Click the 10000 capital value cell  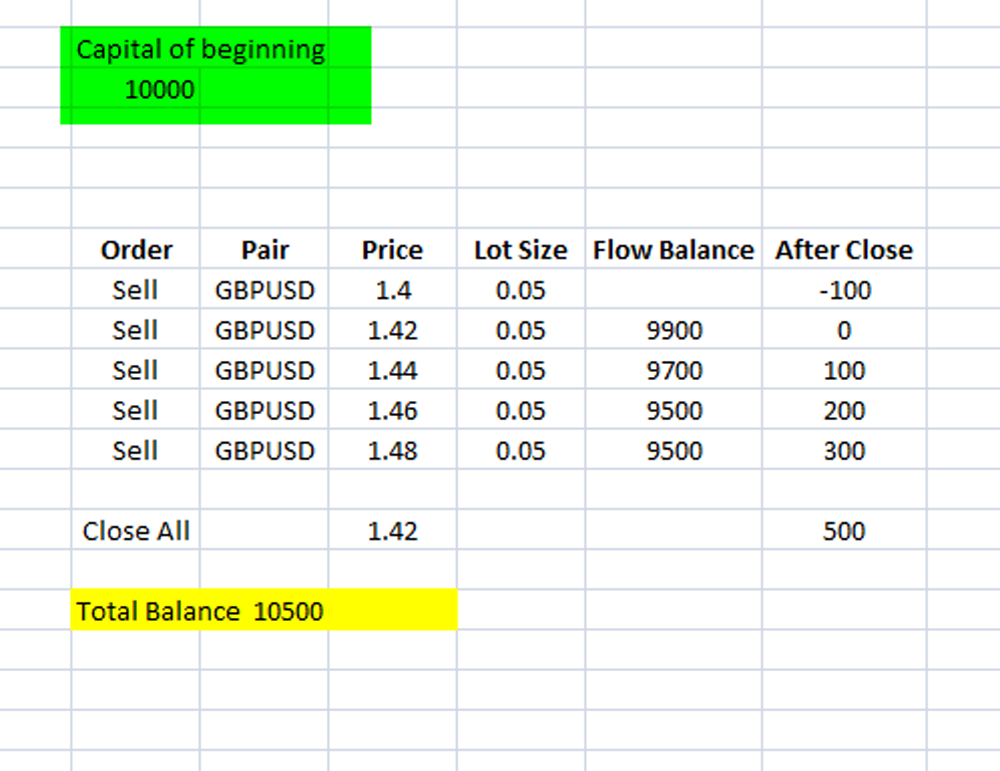click(136, 88)
